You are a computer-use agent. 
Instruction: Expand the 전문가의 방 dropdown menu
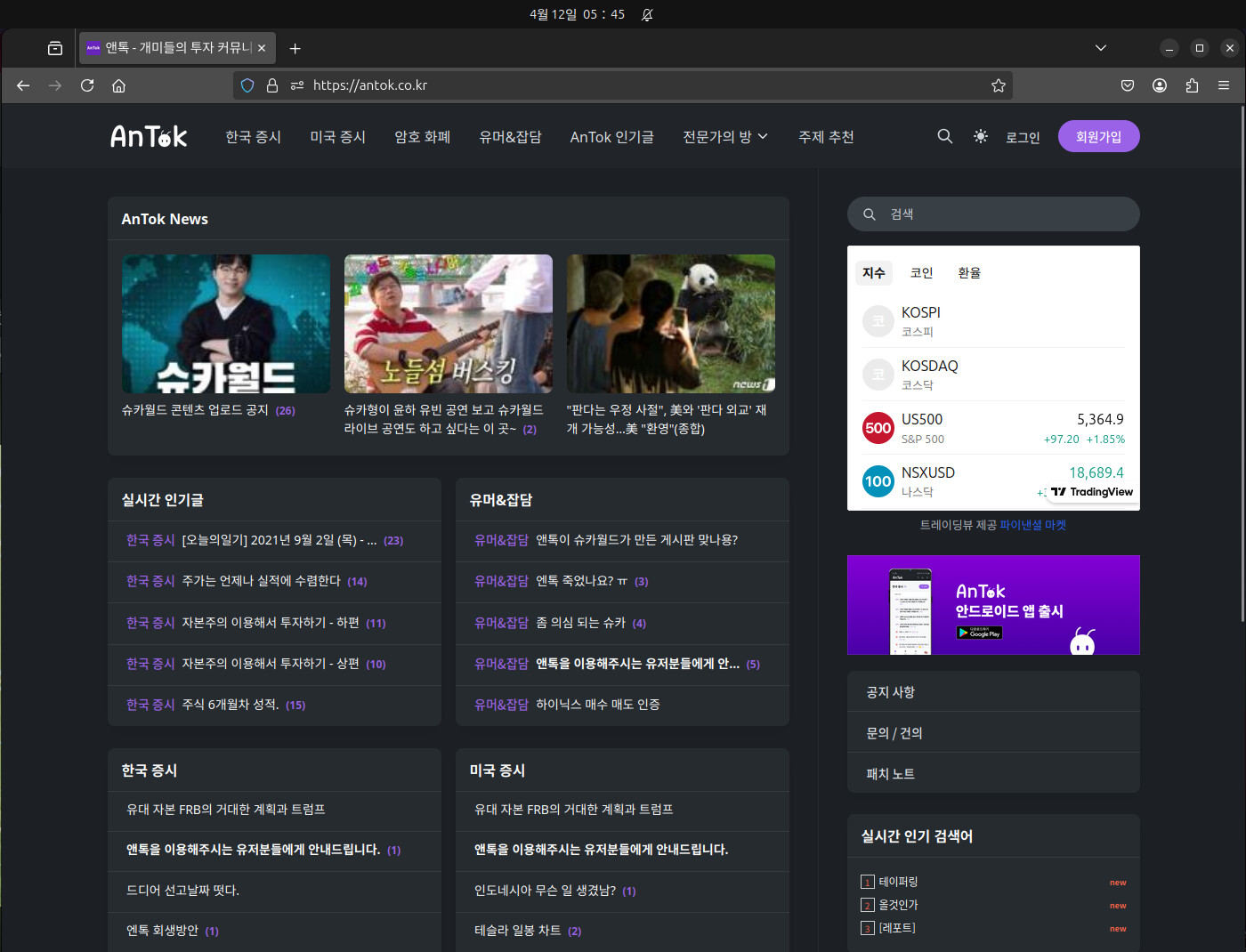coord(724,137)
